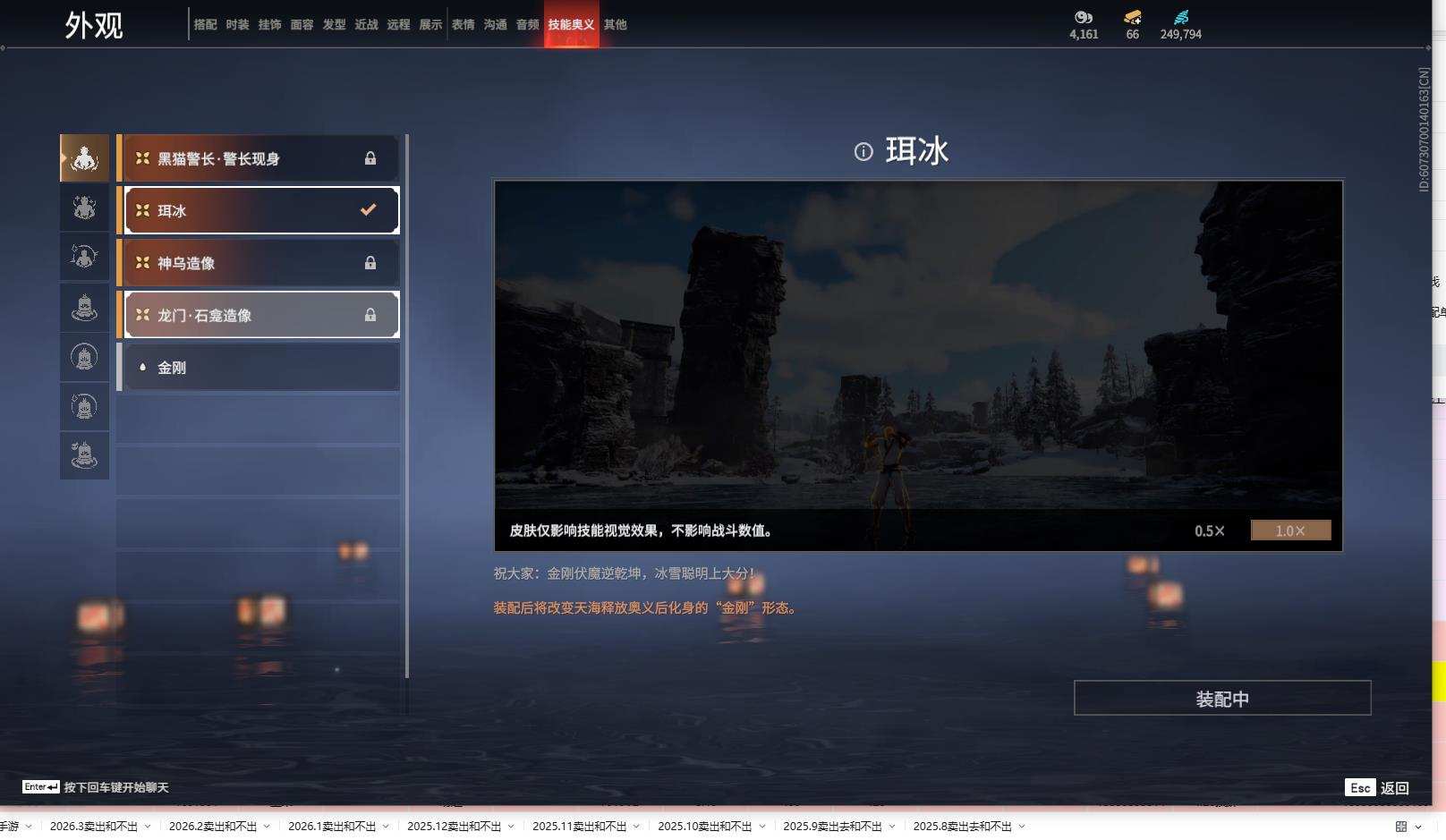Click the blue jade currency icon showing 249,794
The image size is (1446, 840).
pyautogui.click(x=1183, y=15)
